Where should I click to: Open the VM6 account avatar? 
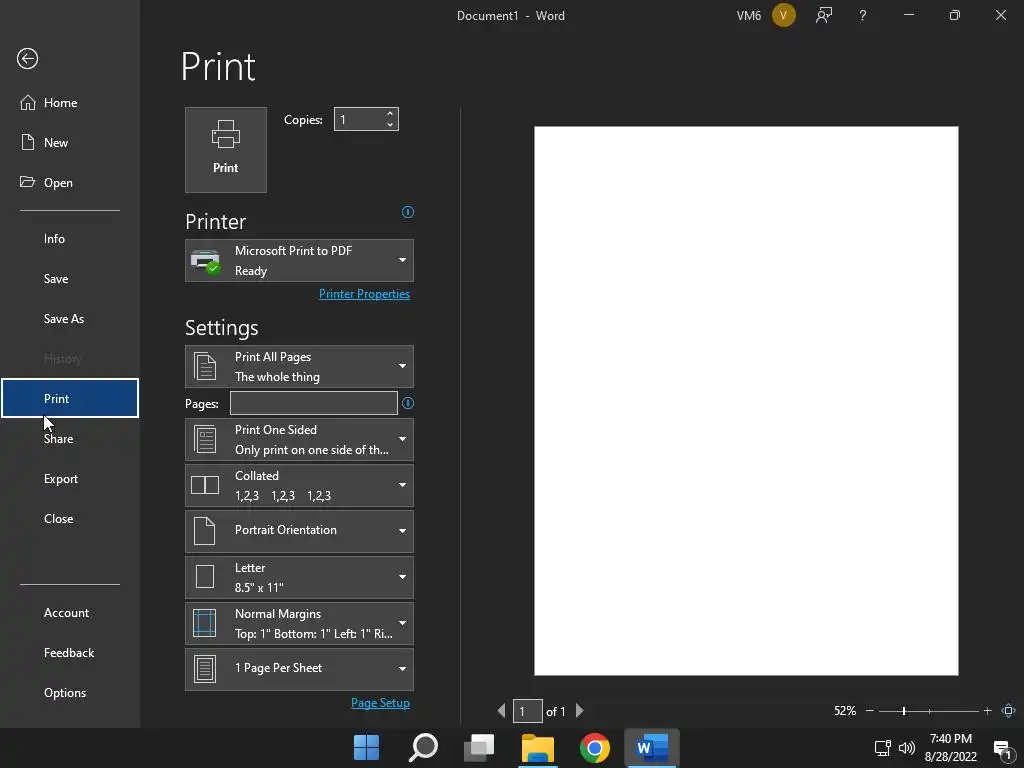pos(784,15)
